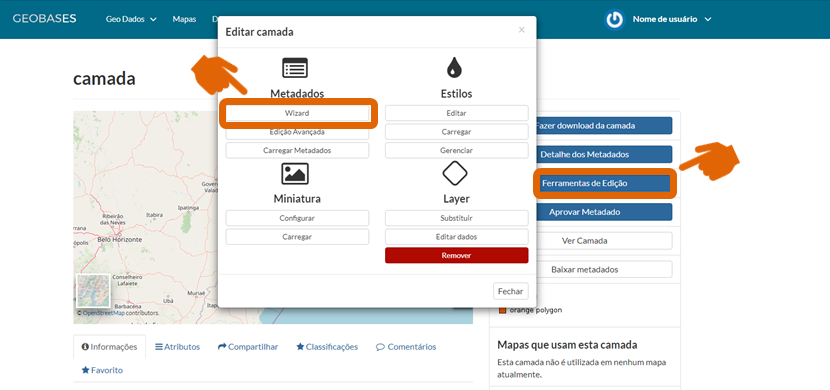The height and width of the screenshot is (390, 830).
Task: Open the Wizard metadata editor
Action: (297, 113)
